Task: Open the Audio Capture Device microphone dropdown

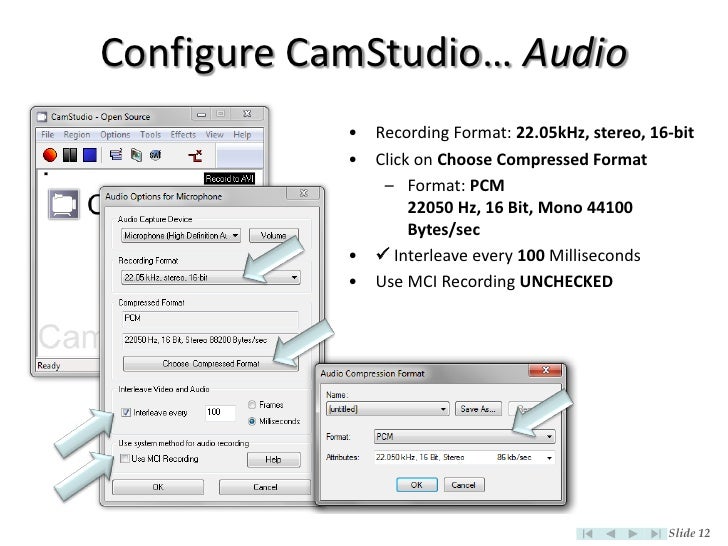Action: [181, 236]
